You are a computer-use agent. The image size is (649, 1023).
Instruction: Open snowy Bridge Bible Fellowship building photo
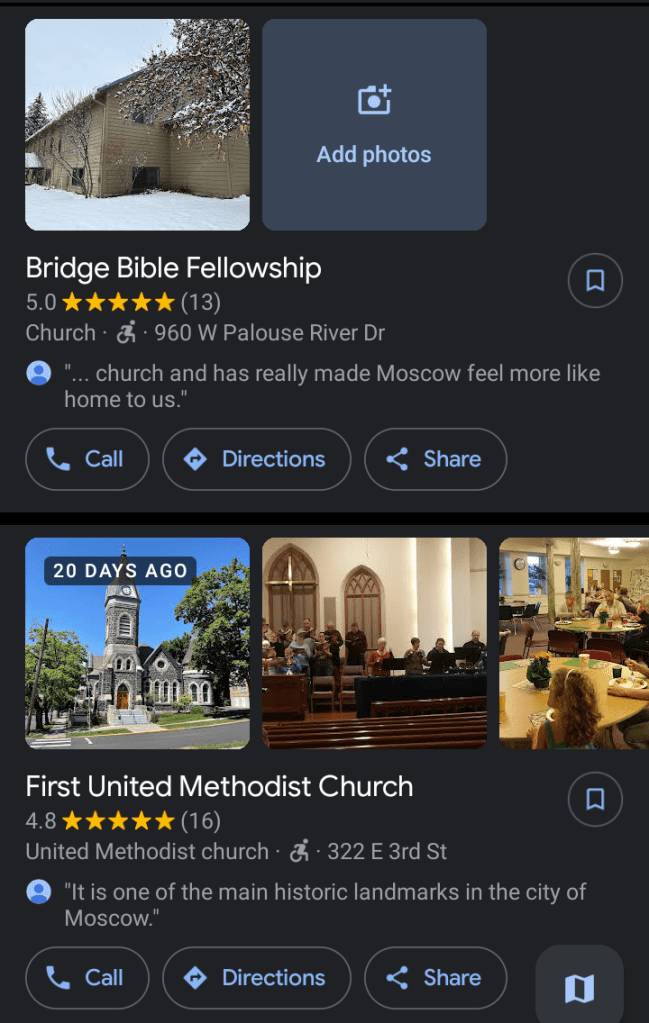click(x=137, y=125)
